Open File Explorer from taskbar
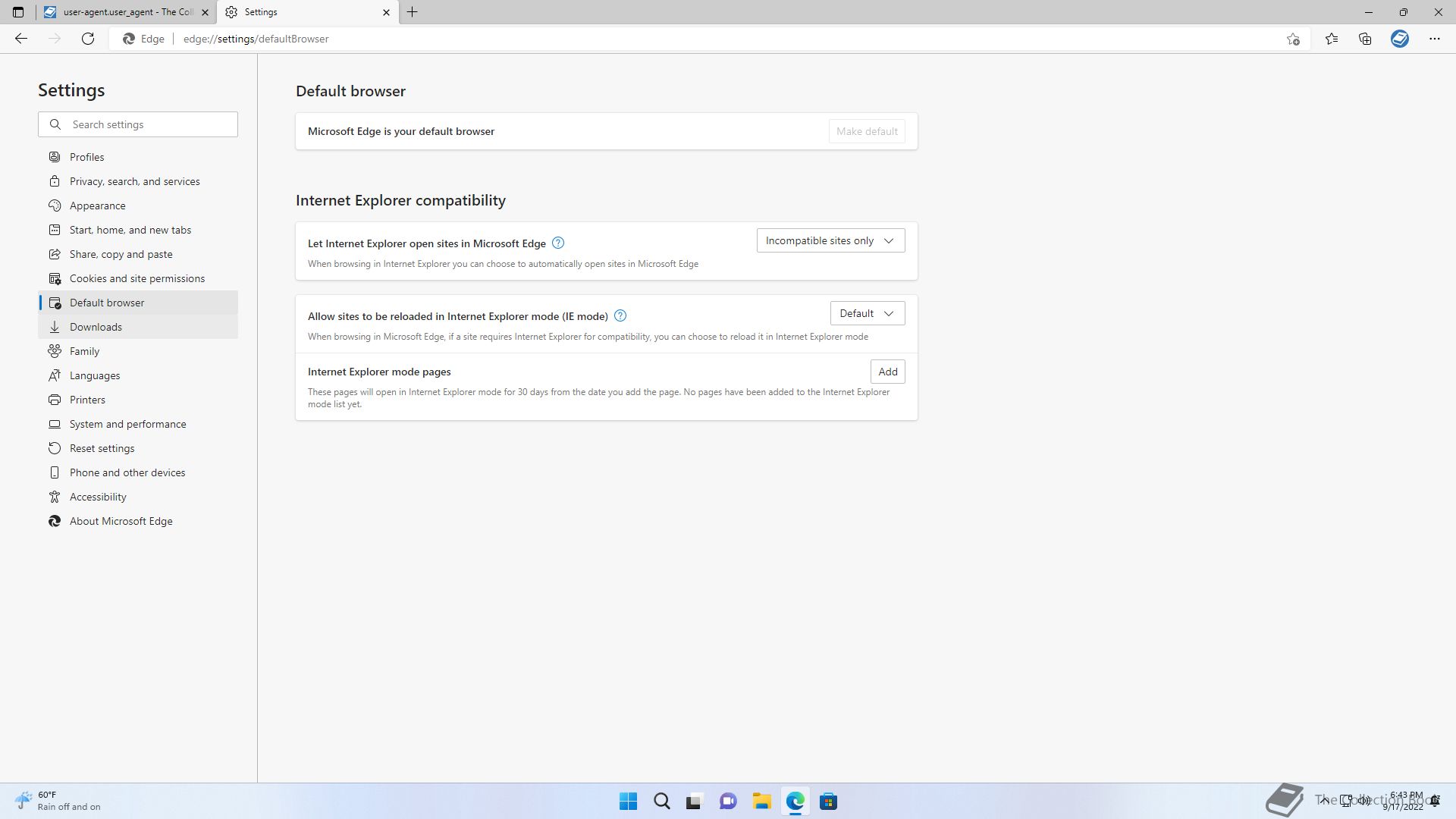Viewport: 1456px width, 819px height. (x=761, y=802)
